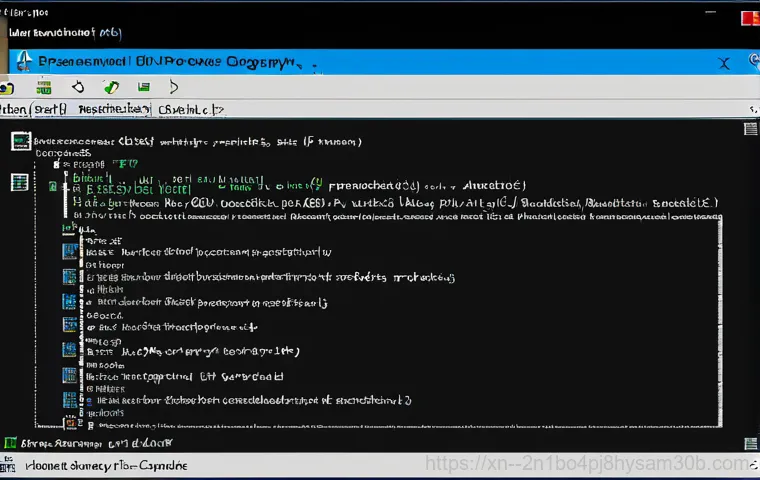Click the list icon at the console's bottom right
Image resolution: width=760 pixels, height=480 pixels.
pos(750,444)
